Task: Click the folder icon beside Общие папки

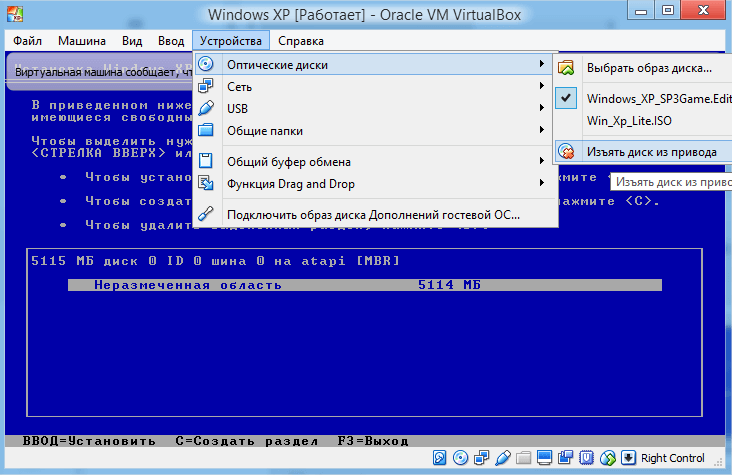Action: pos(206,130)
